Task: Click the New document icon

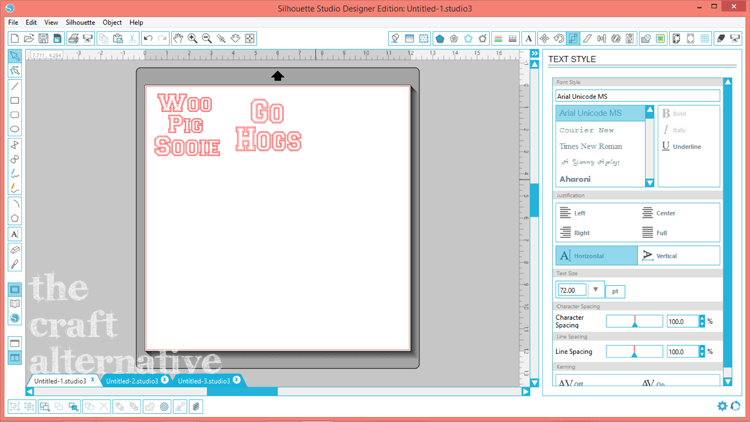Action: coord(14,38)
